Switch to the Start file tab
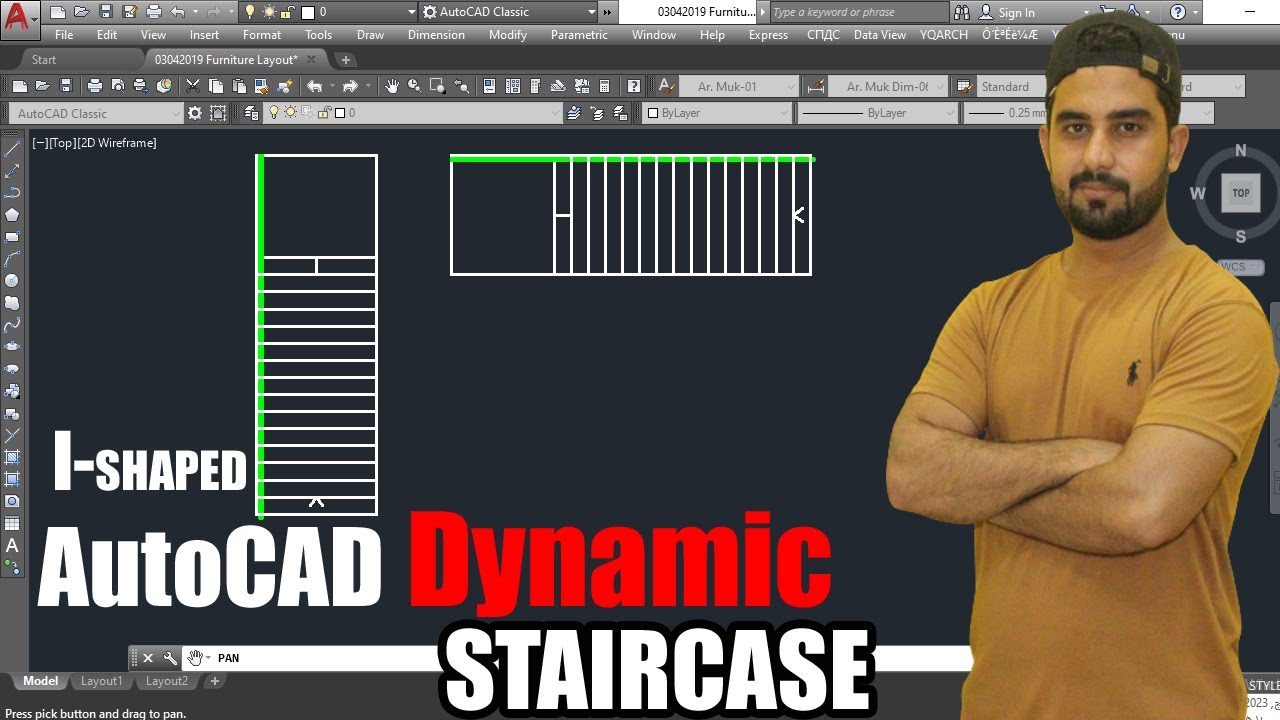 click(x=44, y=60)
